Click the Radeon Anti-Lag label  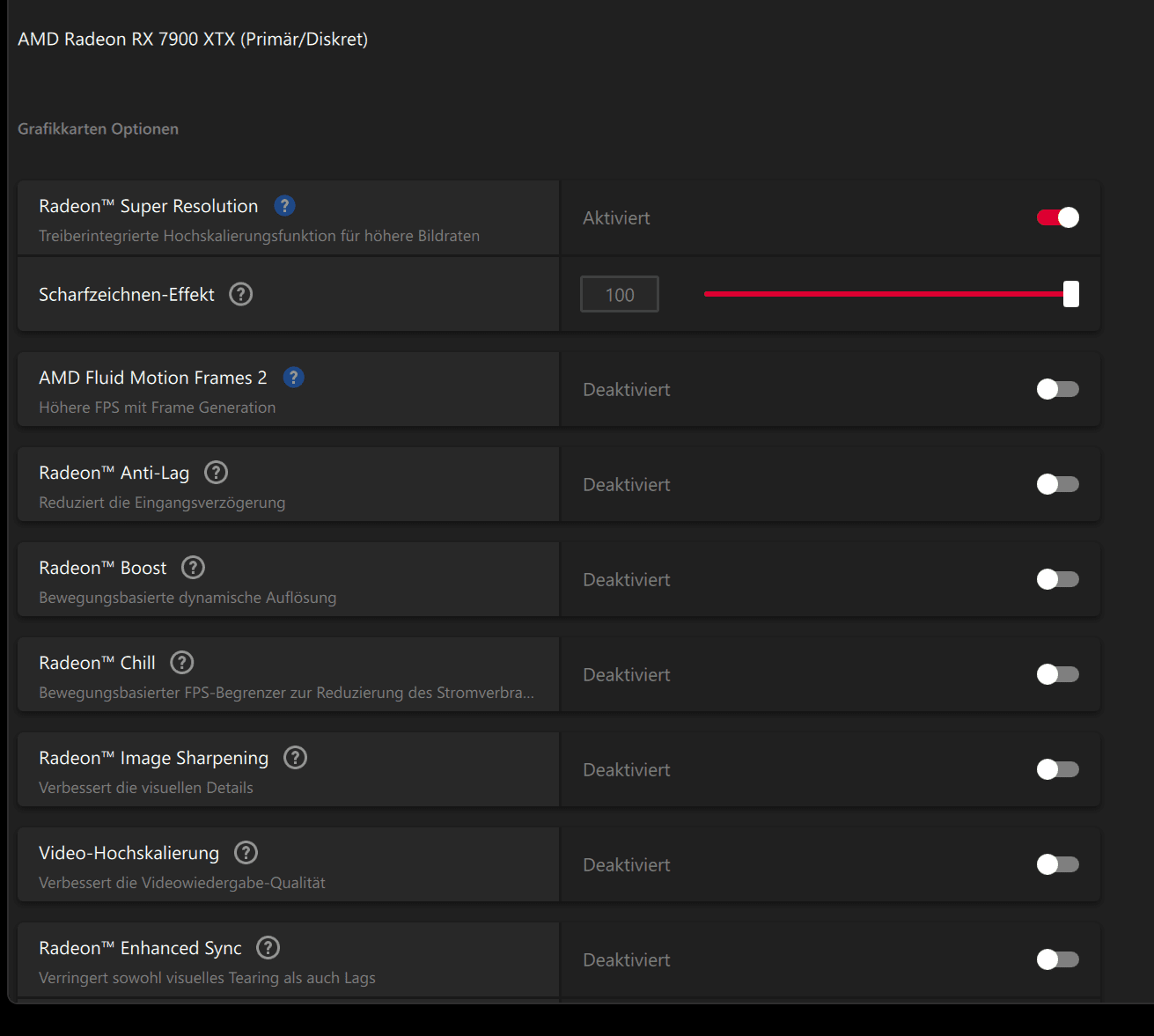(x=114, y=474)
